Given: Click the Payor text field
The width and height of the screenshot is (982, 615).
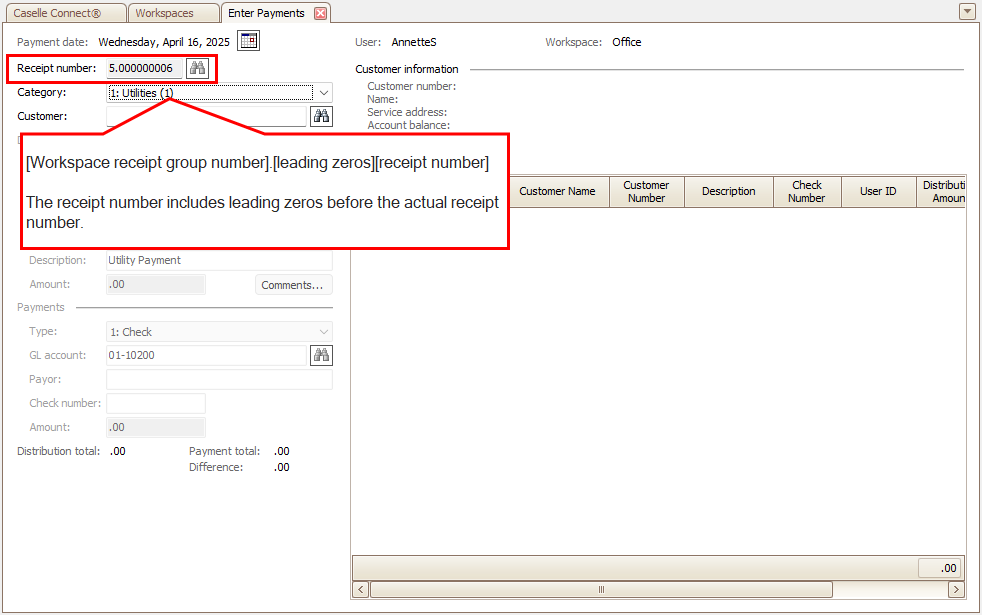Looking at the screenshot, I should tap(219, 380).
